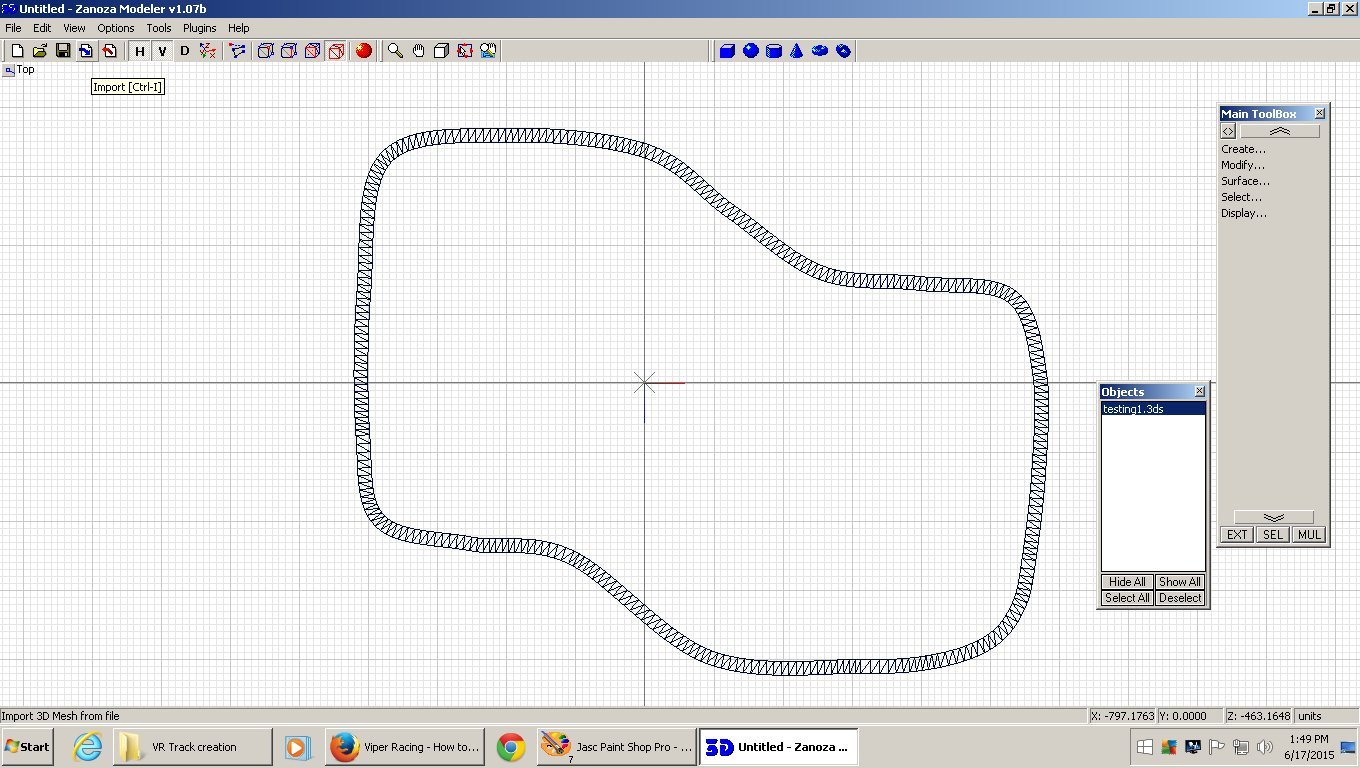The image size is (1360, 768).
Task: Open the red sphere materials icon
Action: pos(364,51)
